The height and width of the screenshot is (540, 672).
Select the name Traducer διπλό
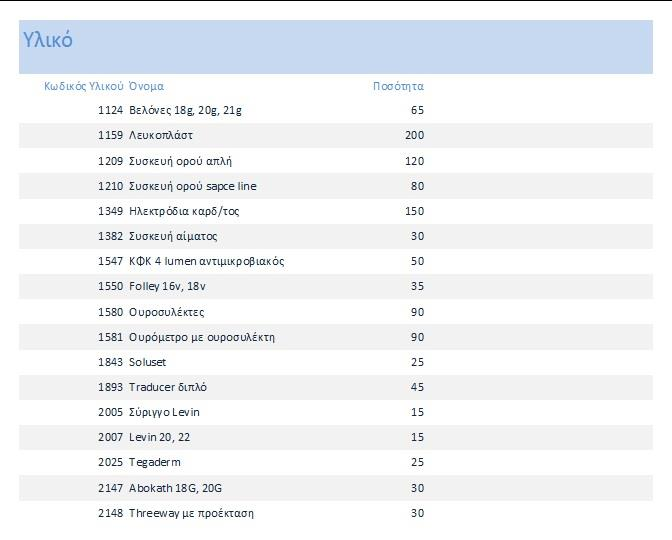168,387
